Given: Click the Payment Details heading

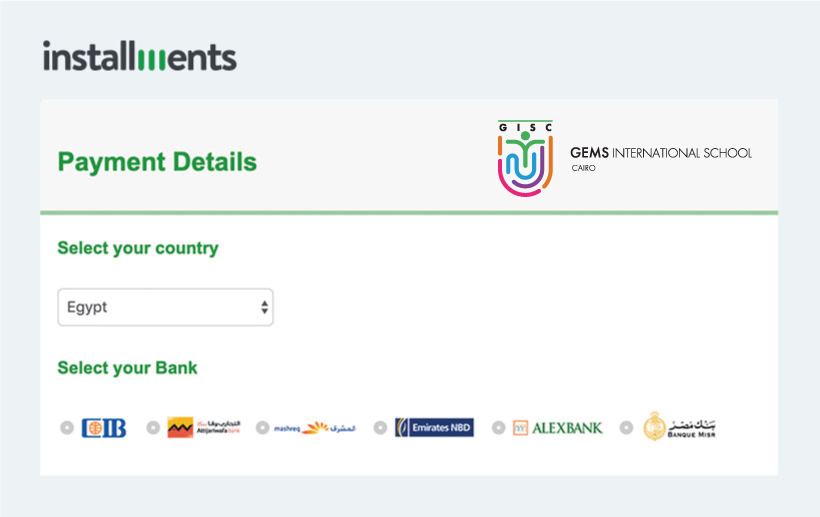Looking at the screenshot, I should (157, 162).
